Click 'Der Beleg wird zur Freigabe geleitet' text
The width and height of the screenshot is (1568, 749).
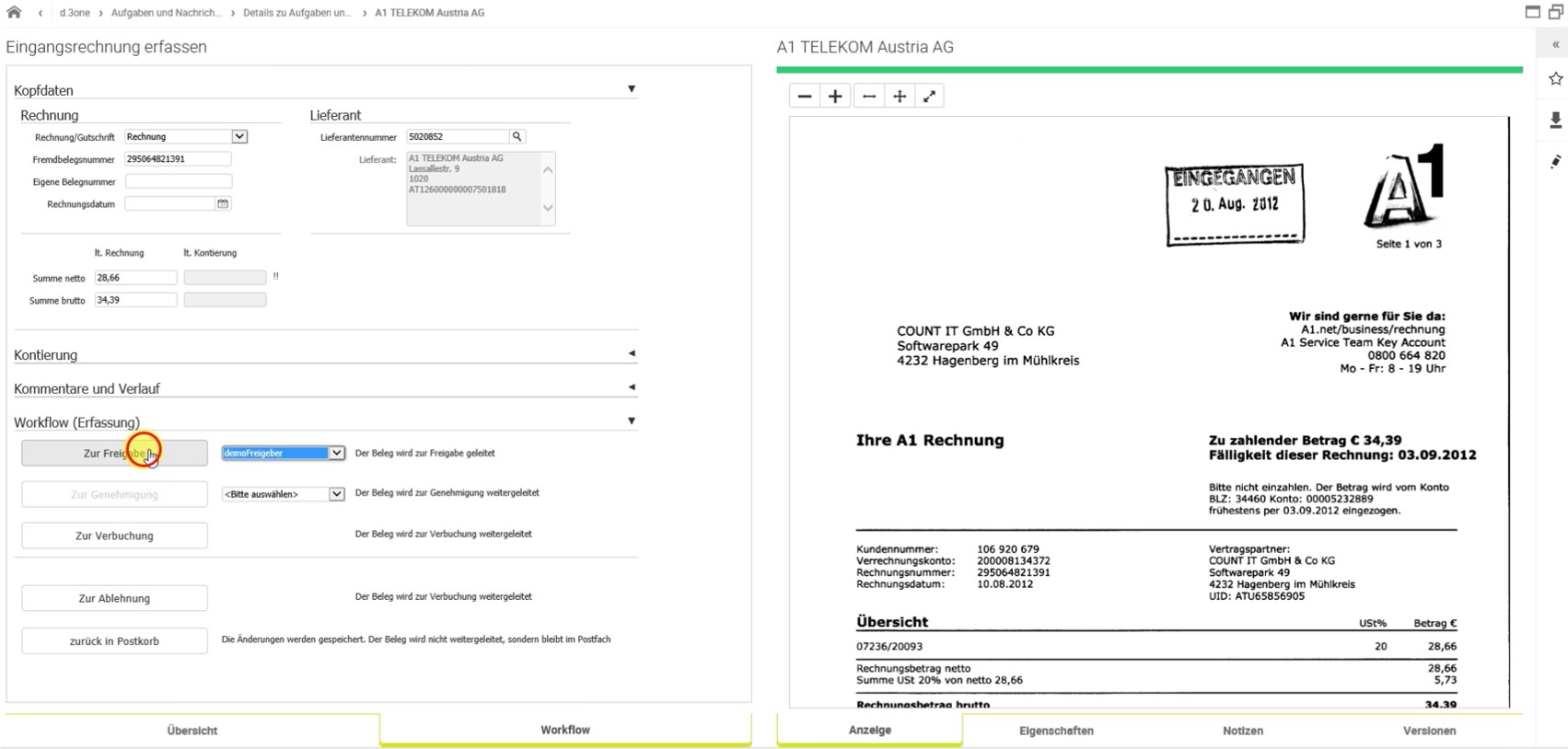(x=425, y=453)
